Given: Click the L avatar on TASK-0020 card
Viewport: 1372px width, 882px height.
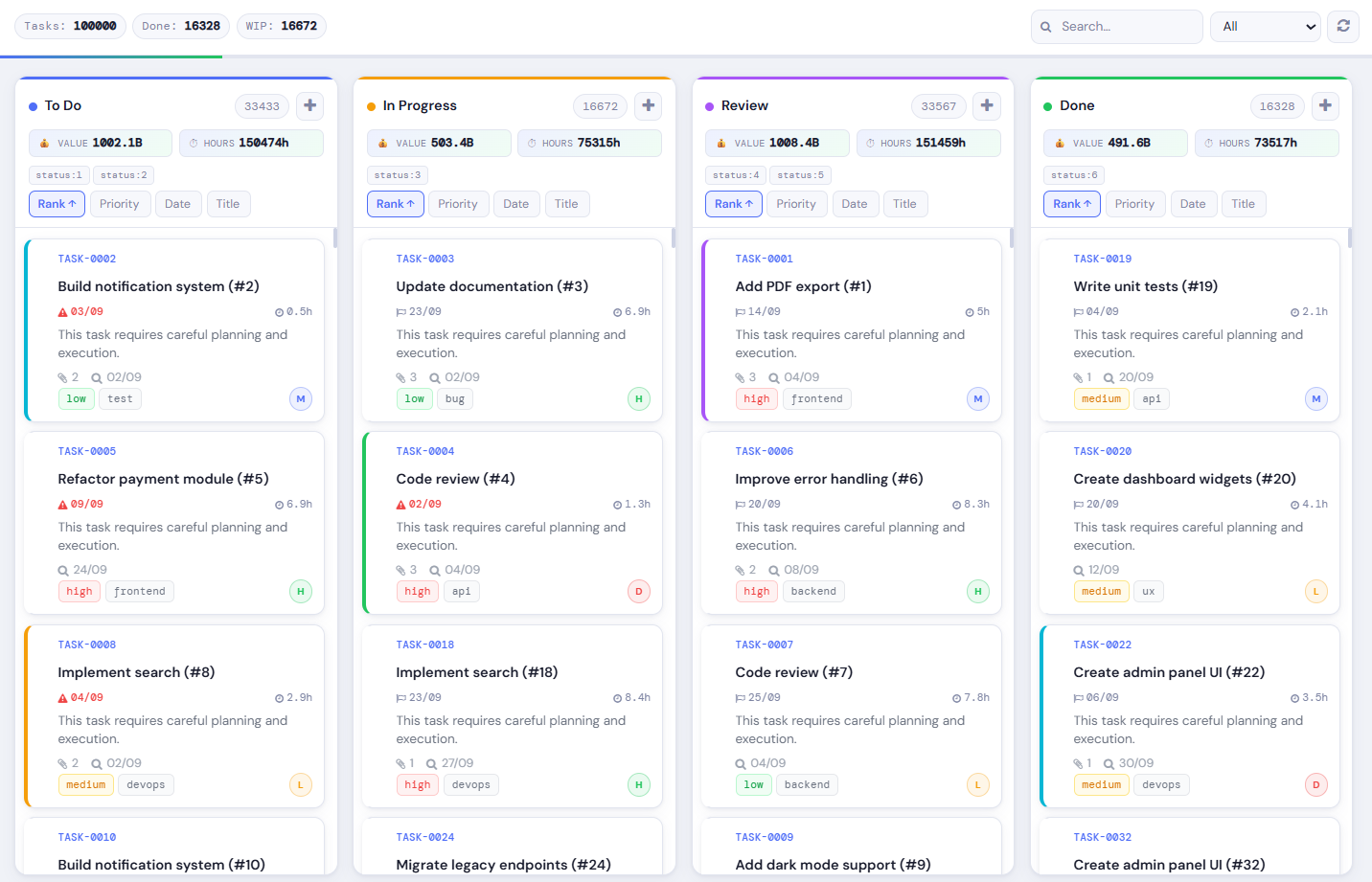Looking at the screenshot, I should tap(1316, 591).
